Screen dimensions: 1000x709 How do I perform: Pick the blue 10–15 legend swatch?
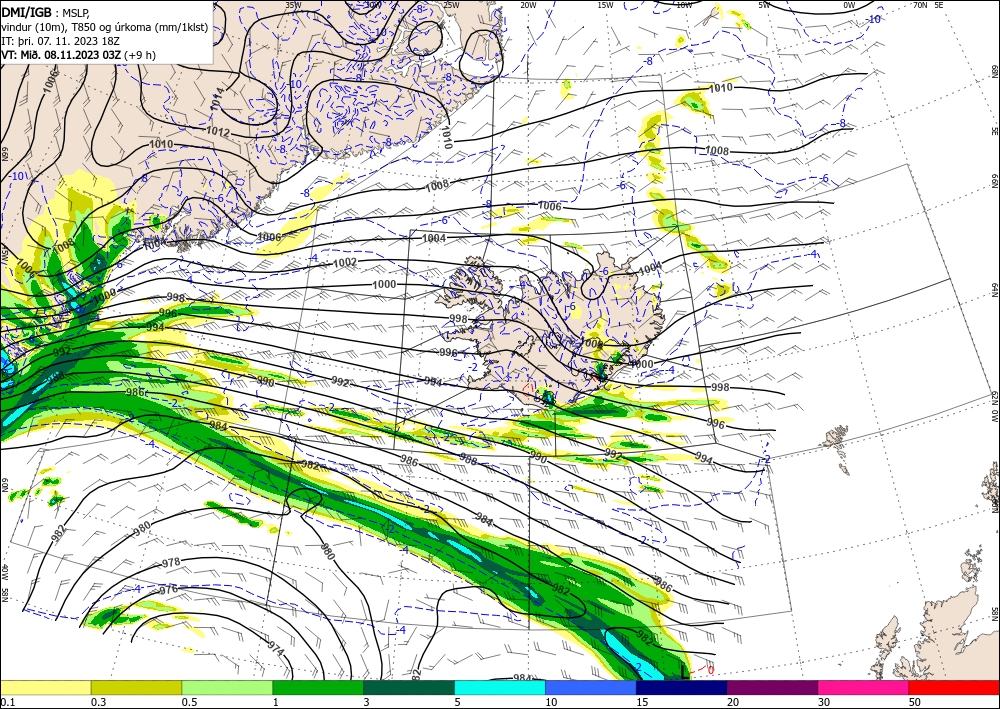(591, 687)
